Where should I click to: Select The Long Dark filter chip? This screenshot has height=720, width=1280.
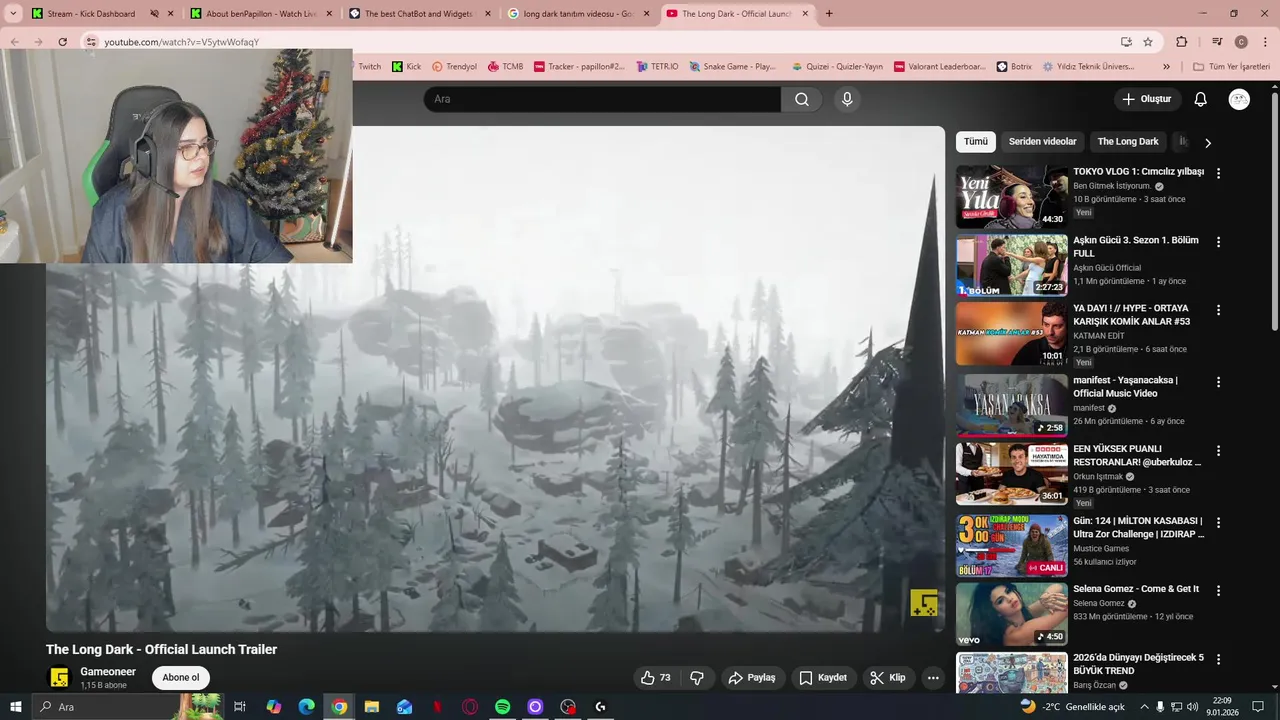pyautogui.click(x=1128, y=142)
